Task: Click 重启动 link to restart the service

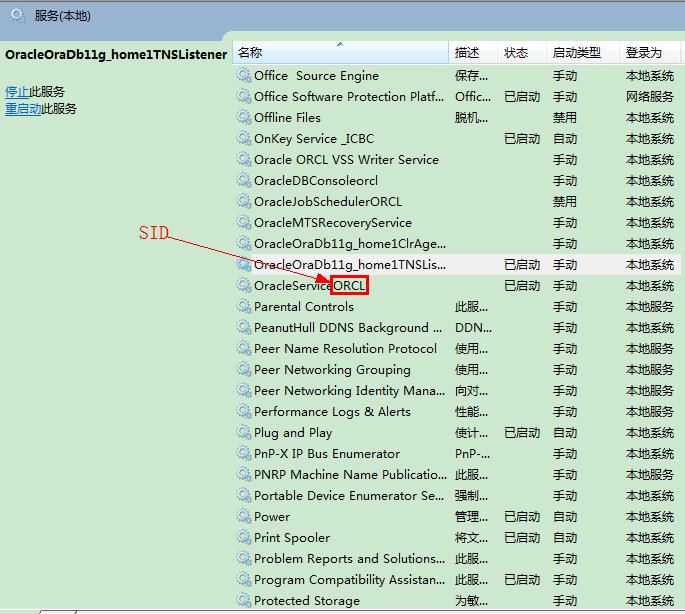Action: pos(23,108)
